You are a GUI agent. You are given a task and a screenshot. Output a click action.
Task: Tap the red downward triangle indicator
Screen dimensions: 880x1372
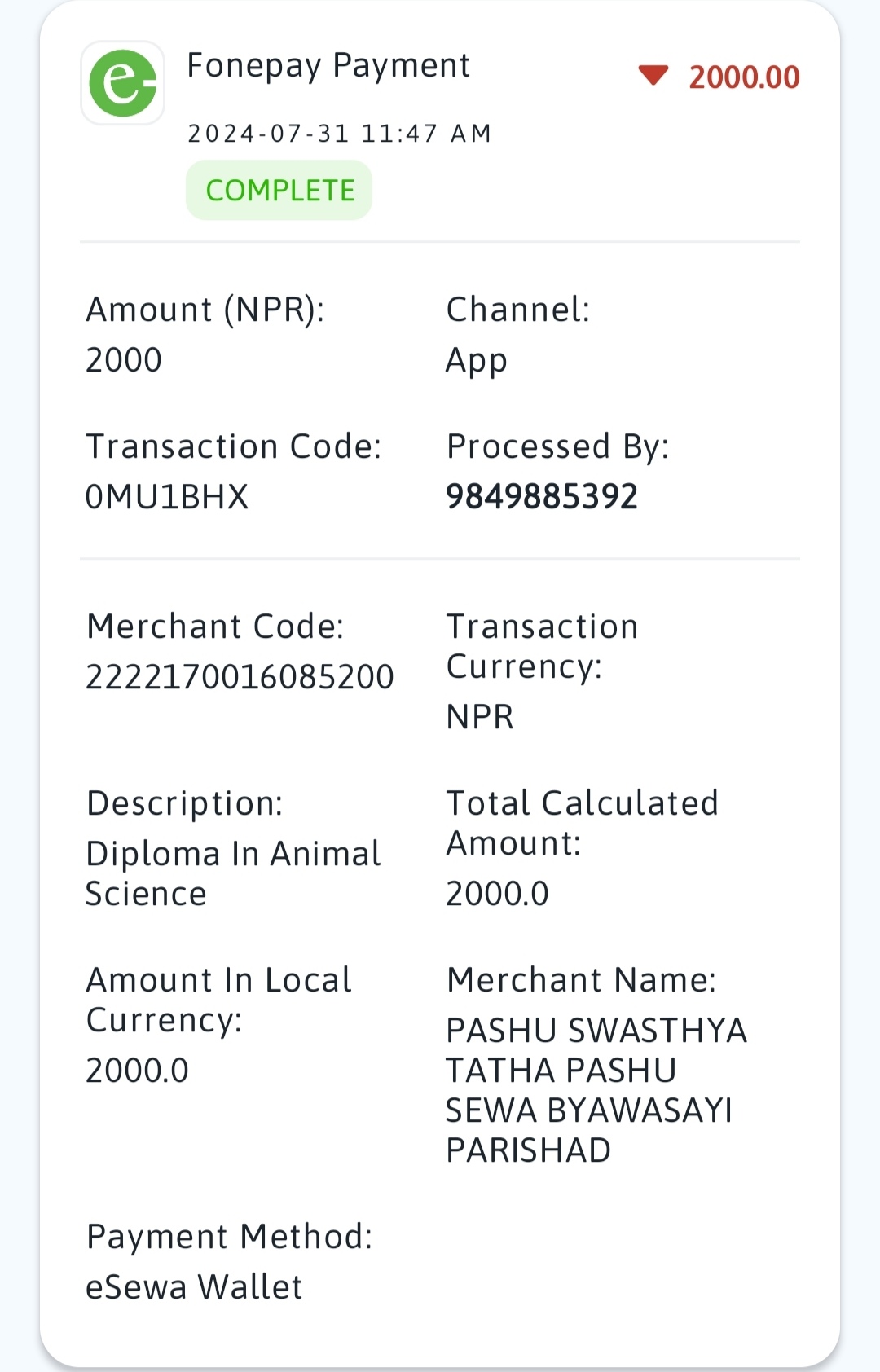[x=653, y=76]
